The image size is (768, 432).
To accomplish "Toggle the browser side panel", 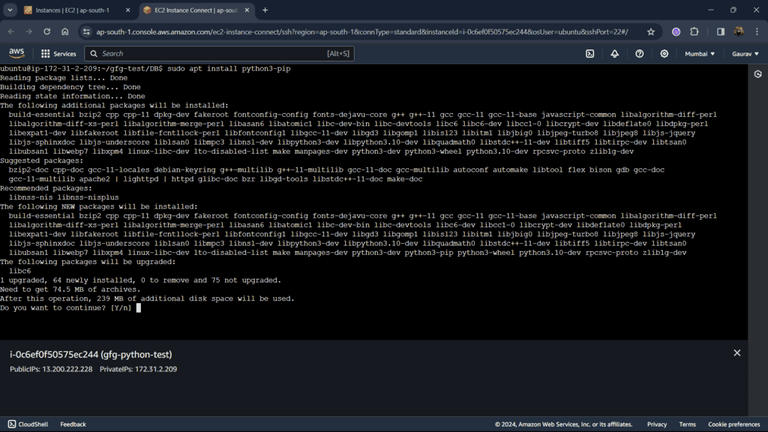I will tap(720, 32).
